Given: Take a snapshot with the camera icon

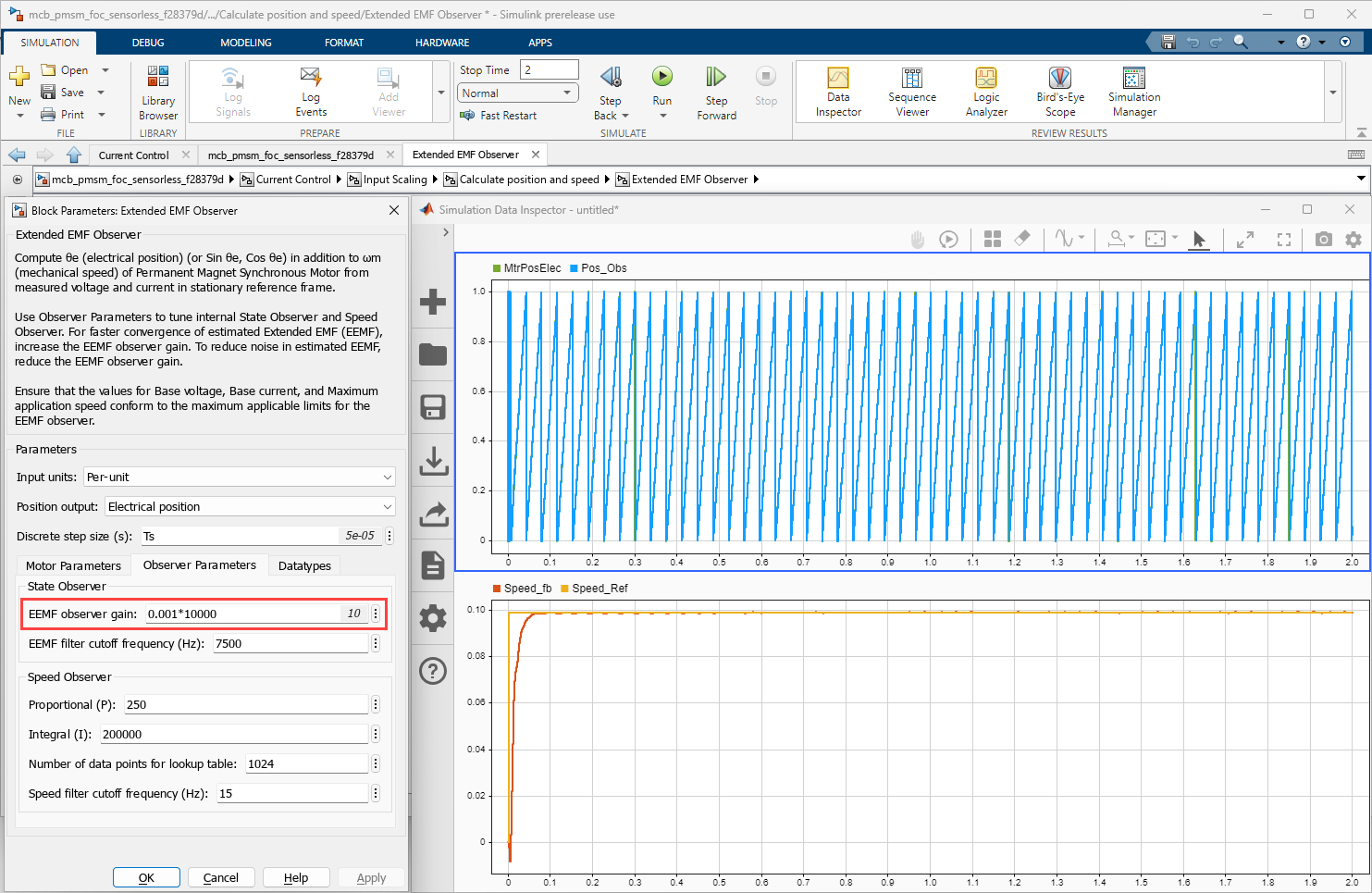Looking at the screenshot, I should point(1323,240).
